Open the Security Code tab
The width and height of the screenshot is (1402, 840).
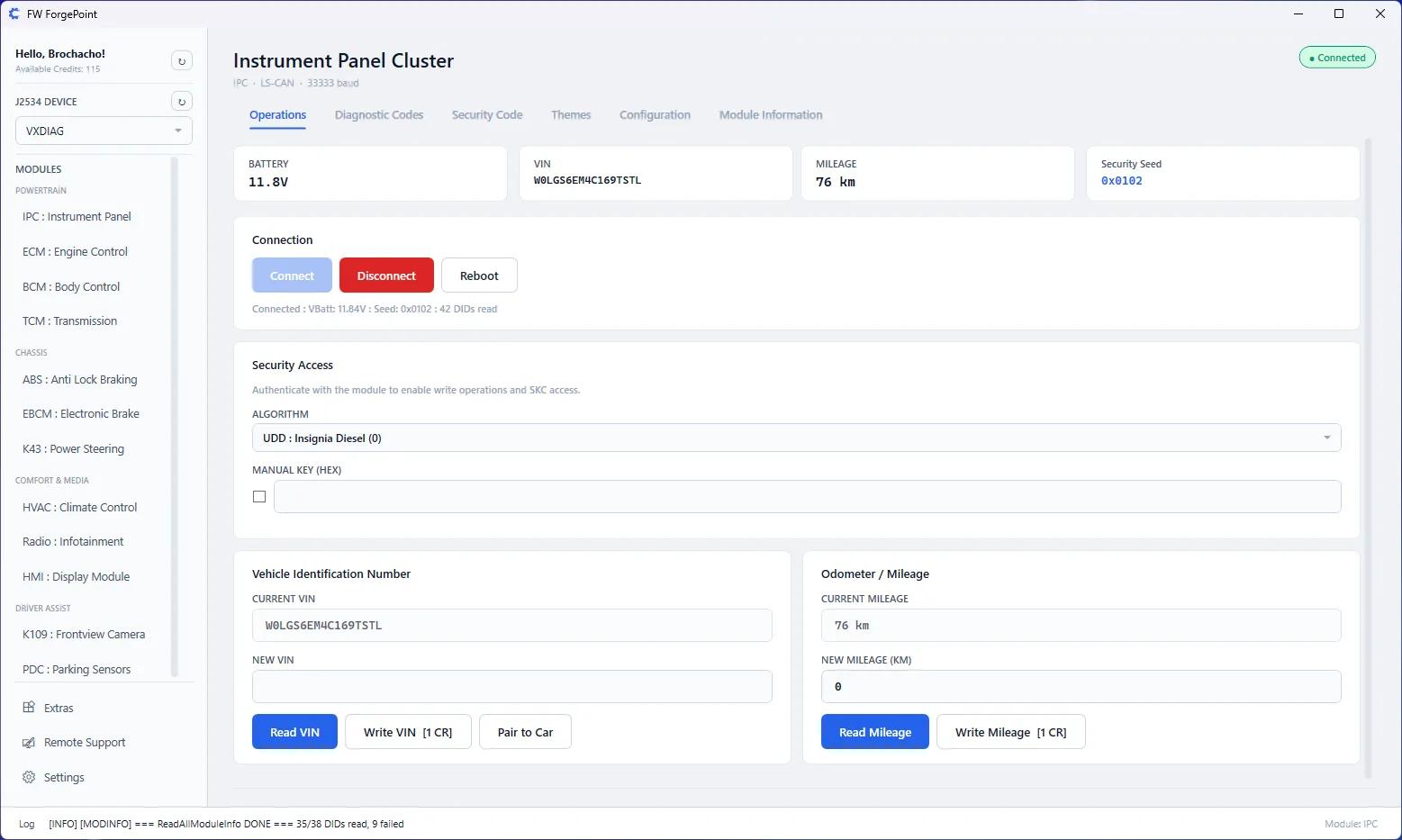pyautogui.click(x=487, y=115)
